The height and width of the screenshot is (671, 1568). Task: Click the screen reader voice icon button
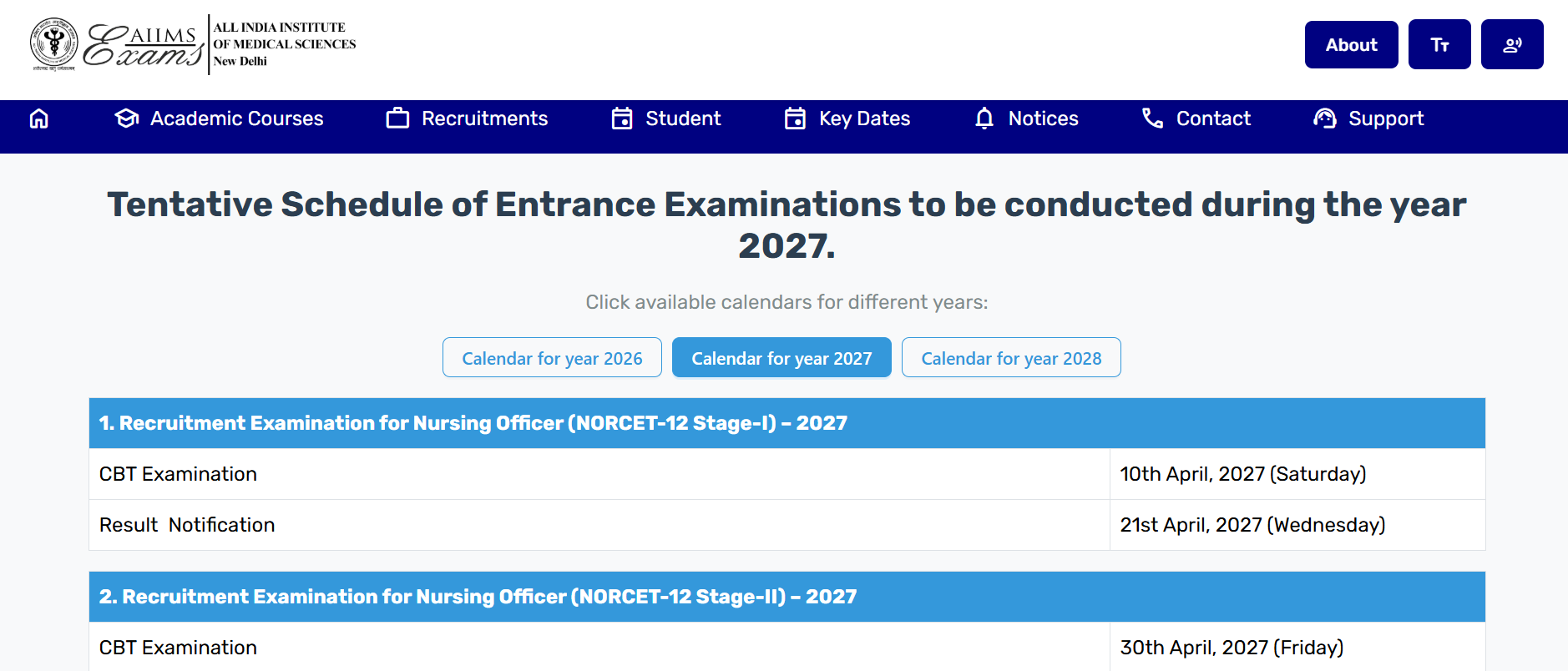pyautogui.click(x=1512, y=44)
